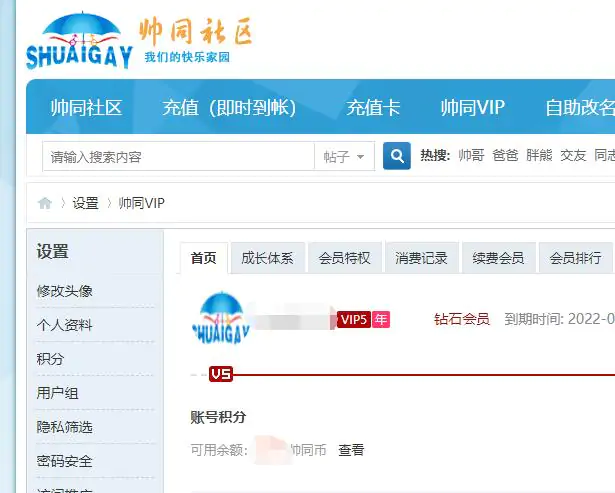Click the 热搜: label
615x493 pixels.
click(435, 156)
